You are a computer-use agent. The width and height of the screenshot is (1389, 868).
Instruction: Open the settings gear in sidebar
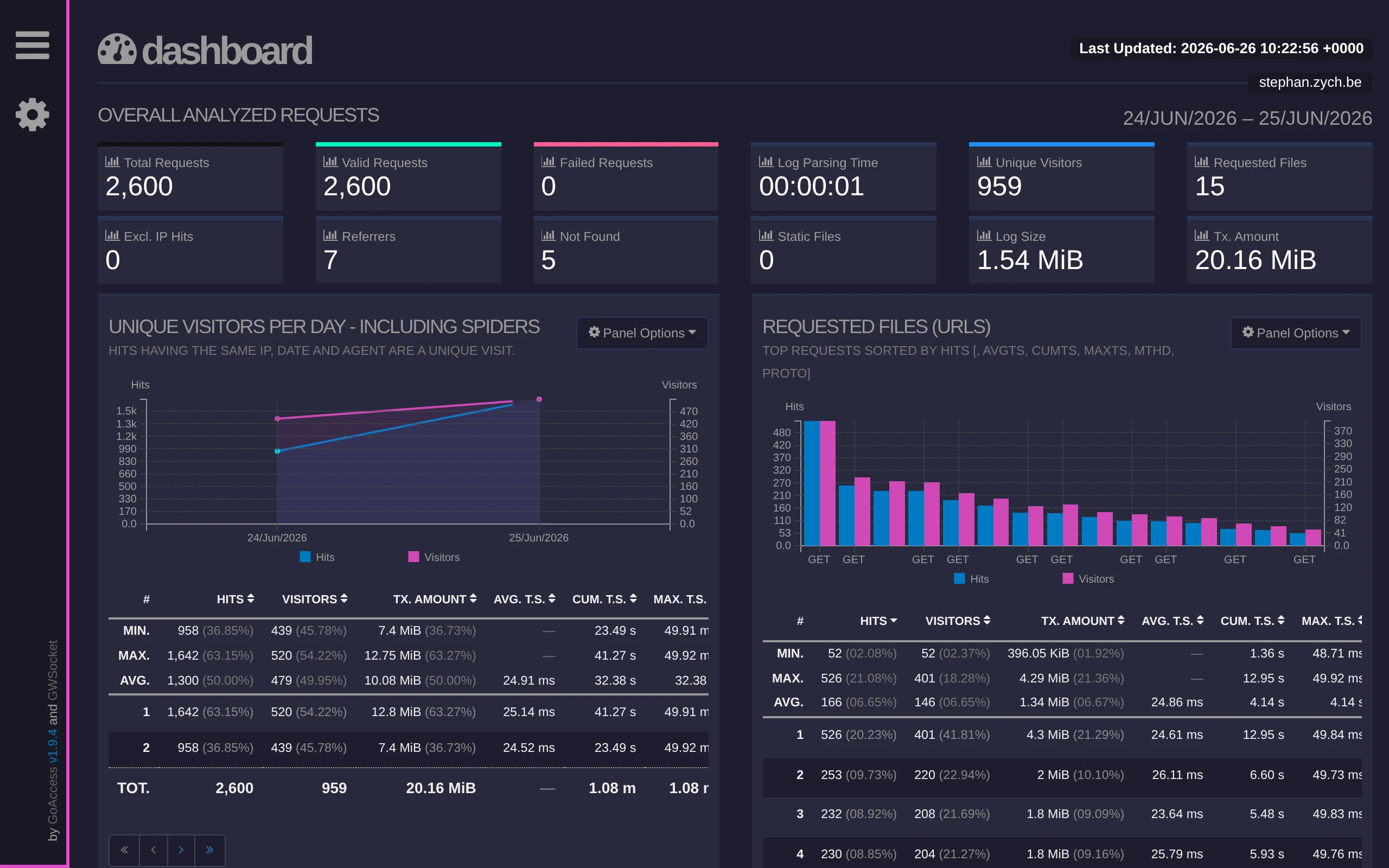click(x=32, y=114)
